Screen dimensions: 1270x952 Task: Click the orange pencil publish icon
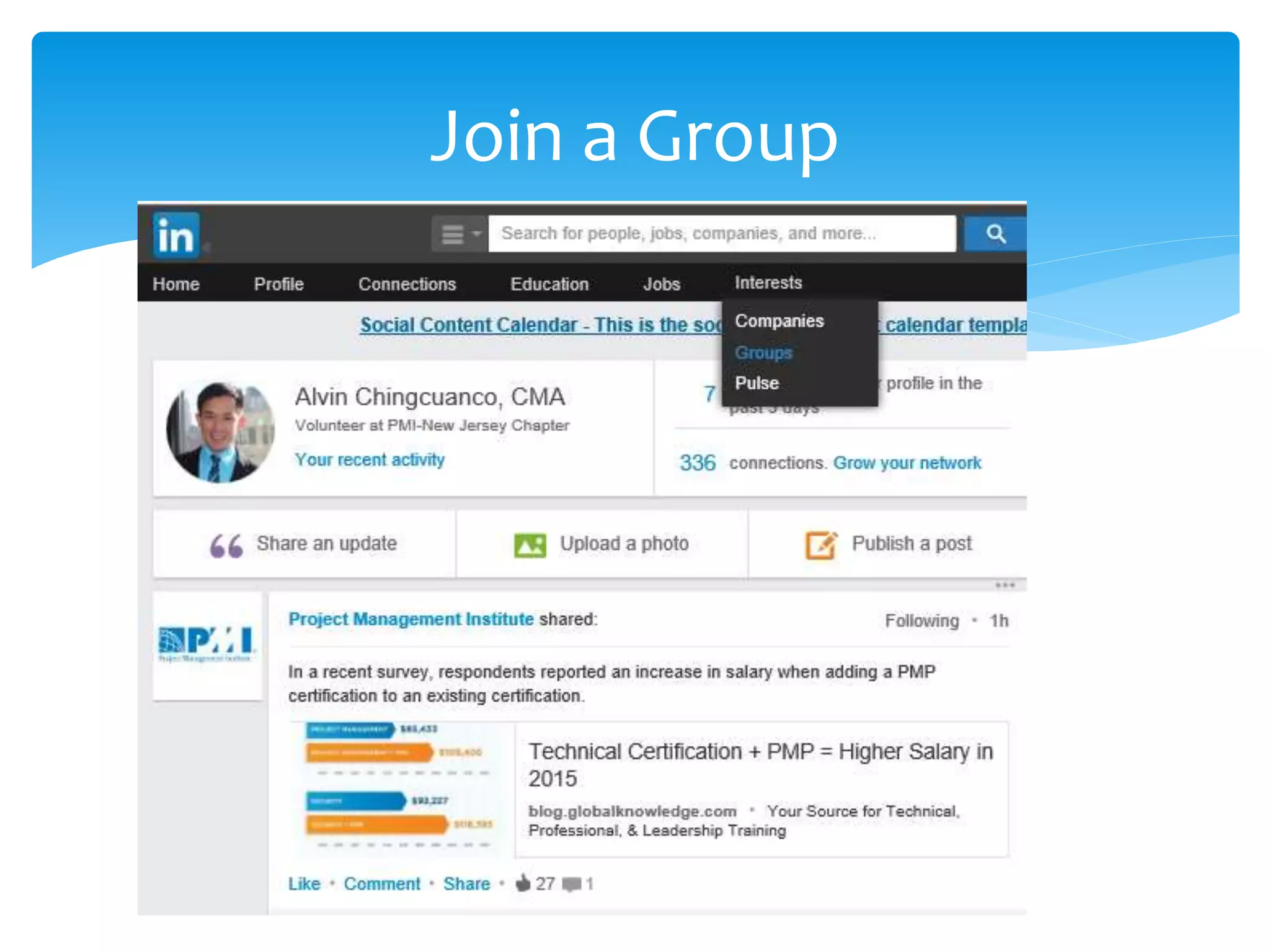[x=822, y=545]
